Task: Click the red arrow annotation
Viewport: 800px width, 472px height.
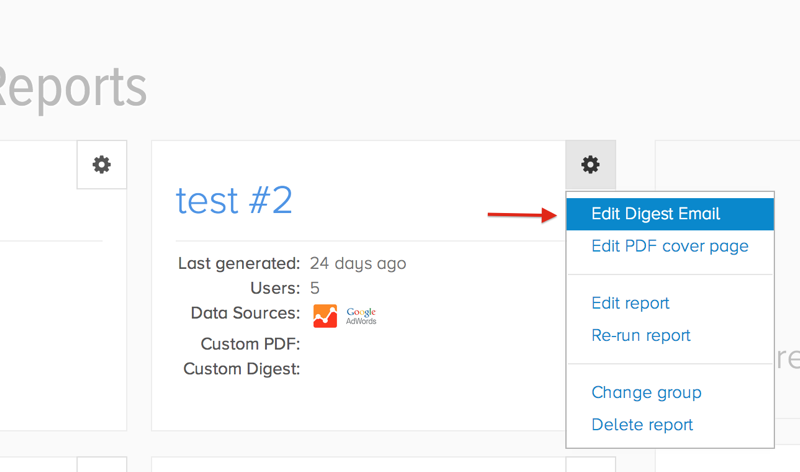Action: tap(520, 215)
